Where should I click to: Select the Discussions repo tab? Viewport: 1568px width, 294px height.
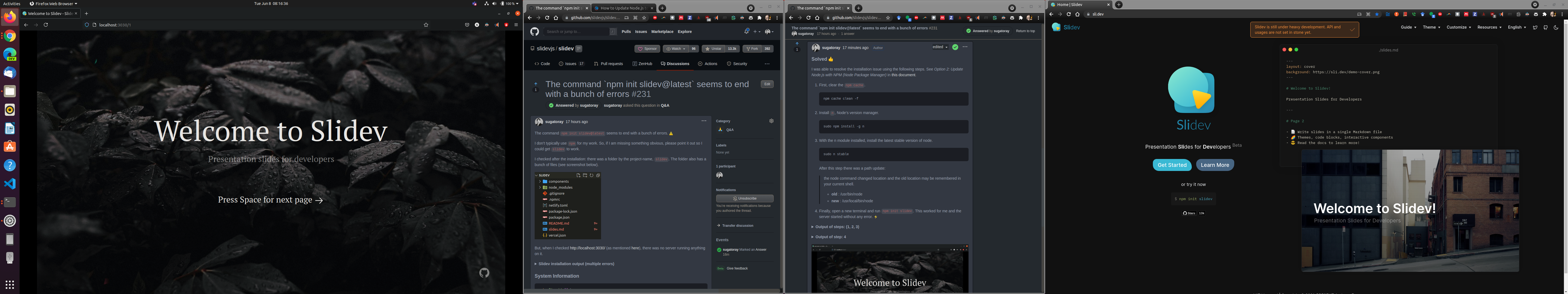pyautogui.click(x=675, y=64)
